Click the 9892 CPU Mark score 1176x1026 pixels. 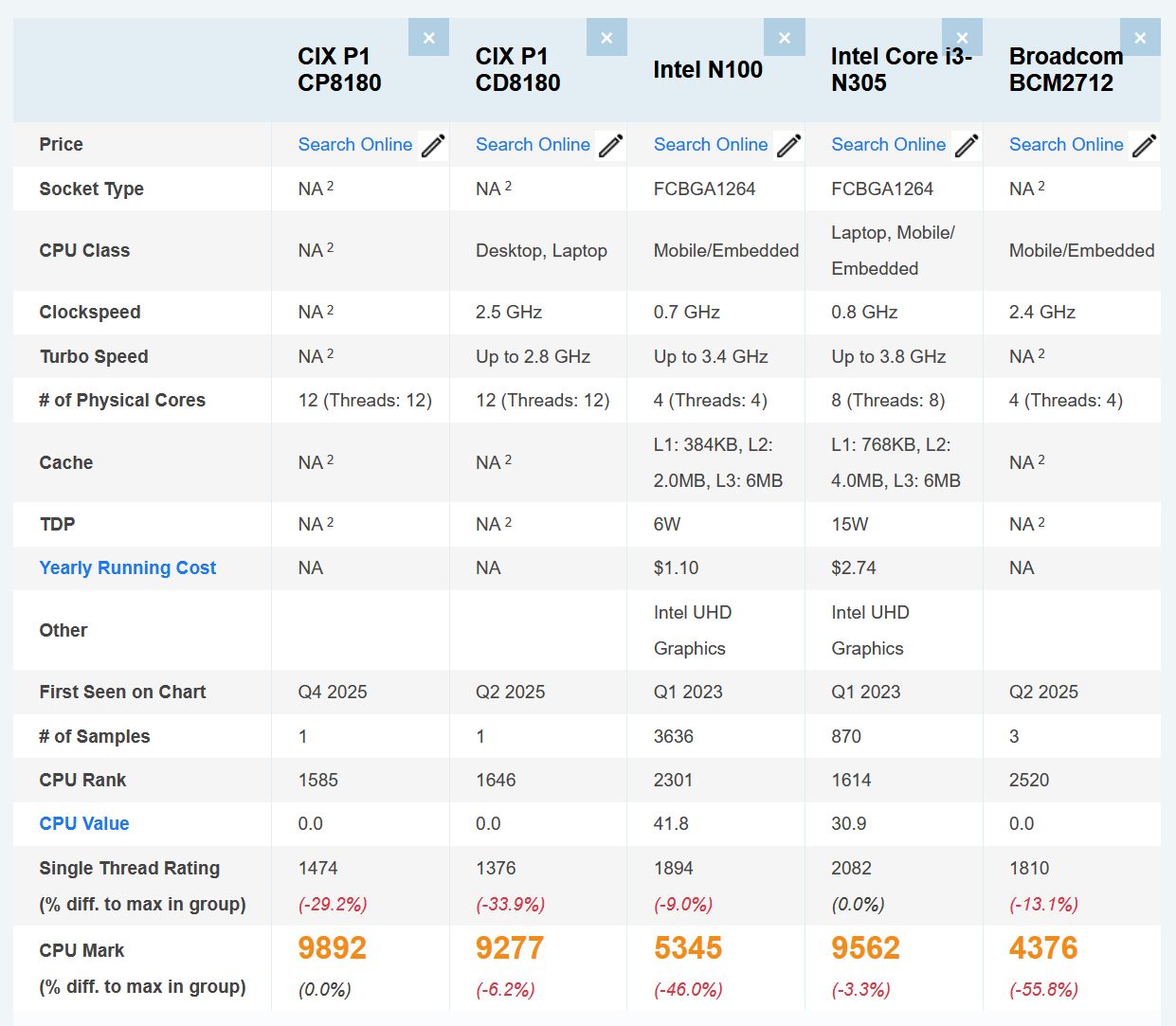click(x=332, y=948)
